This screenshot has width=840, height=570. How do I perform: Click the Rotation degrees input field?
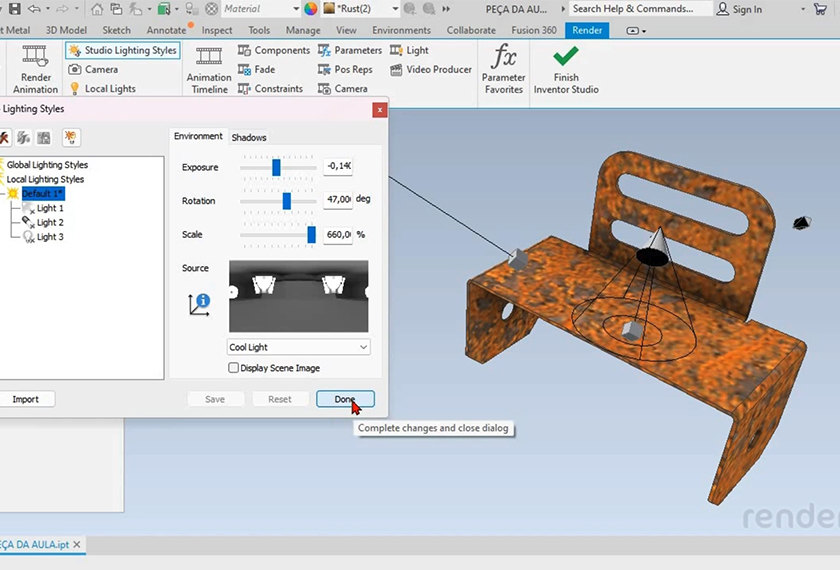tap(338, 200)
